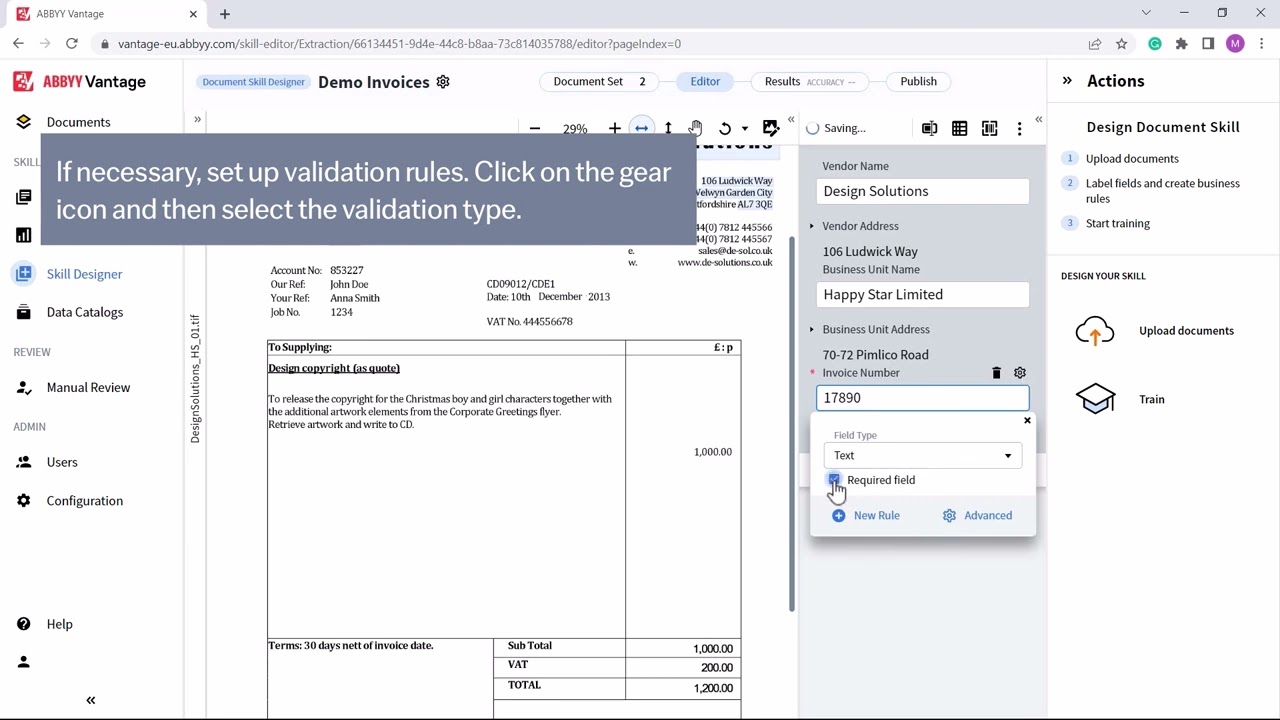Image resolution: width=1280 pixels, height=720 pixels.
Task: Expand the Vendor Address group
Action: point(812,226)
